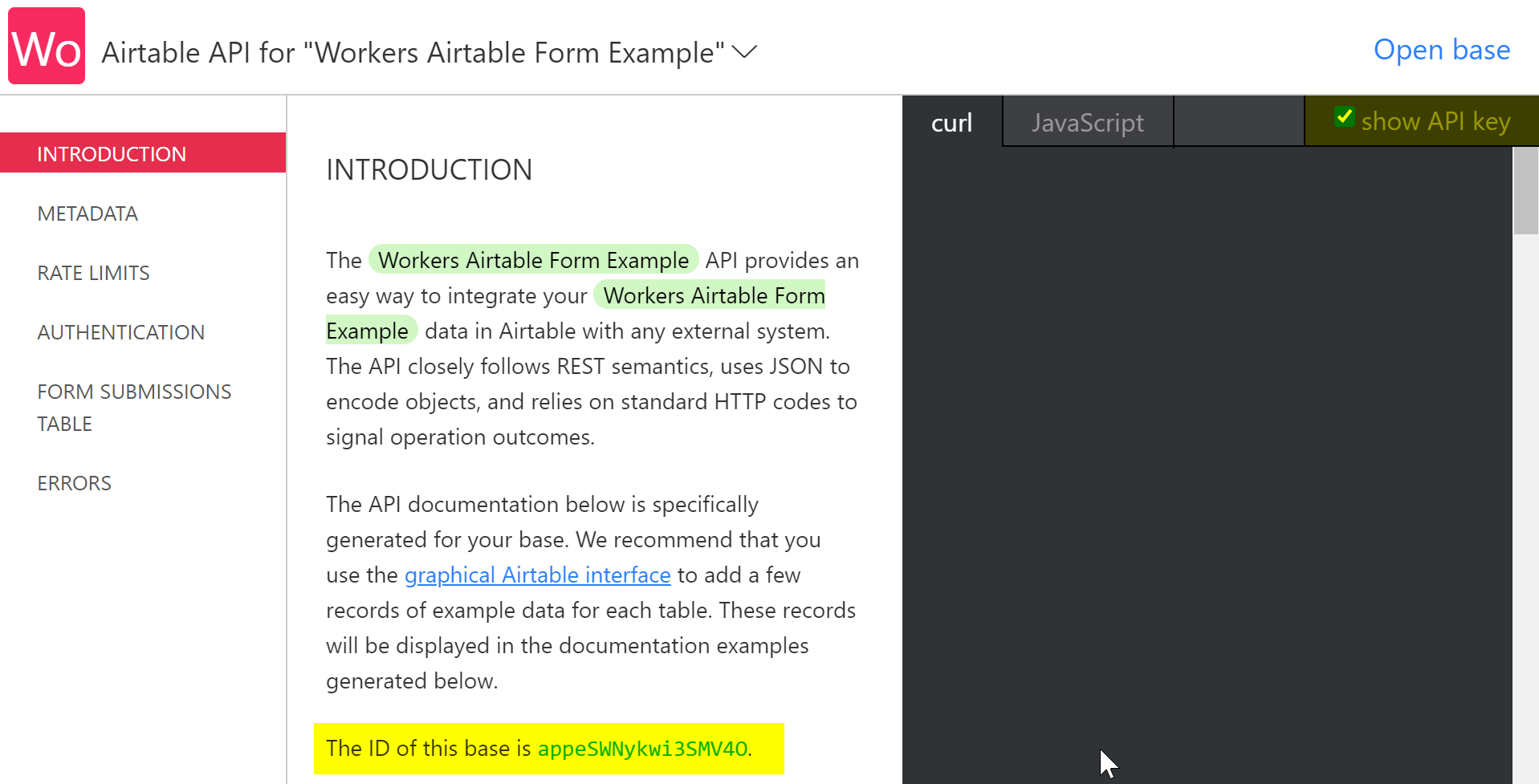This screenshot has height=784, width=1539.
Task: Open the FORM SUBMISSIONS TABLE section
Action: (133, 407)
